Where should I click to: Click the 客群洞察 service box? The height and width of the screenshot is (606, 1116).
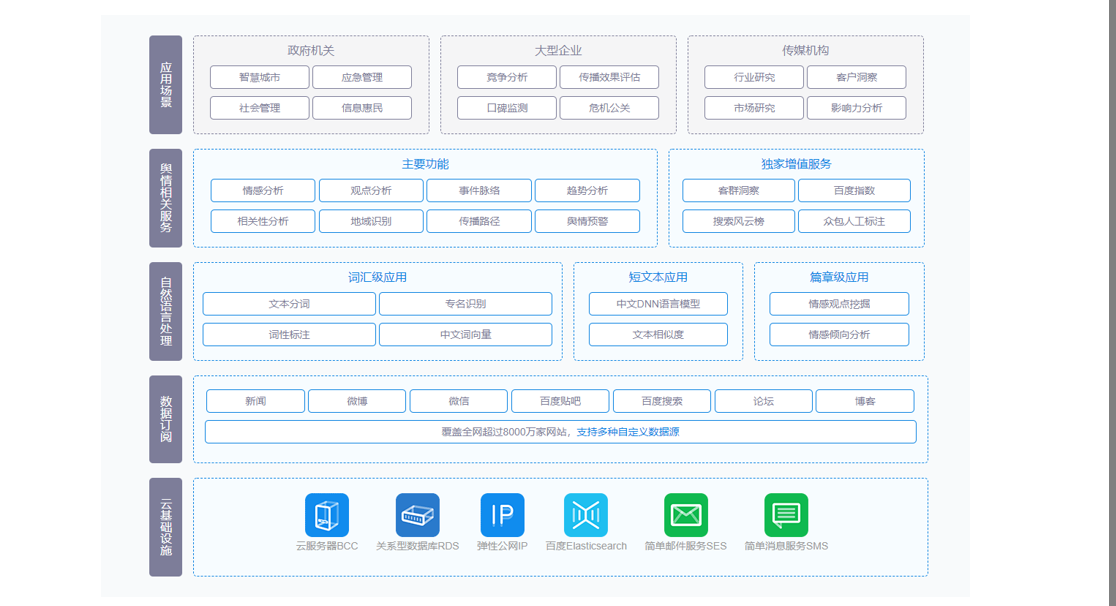pos(739,190)
